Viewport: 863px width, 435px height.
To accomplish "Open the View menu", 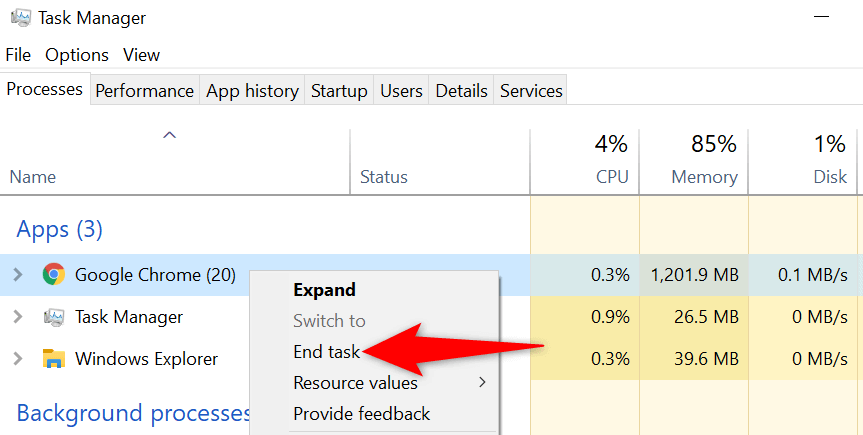I will coord(142,55).
